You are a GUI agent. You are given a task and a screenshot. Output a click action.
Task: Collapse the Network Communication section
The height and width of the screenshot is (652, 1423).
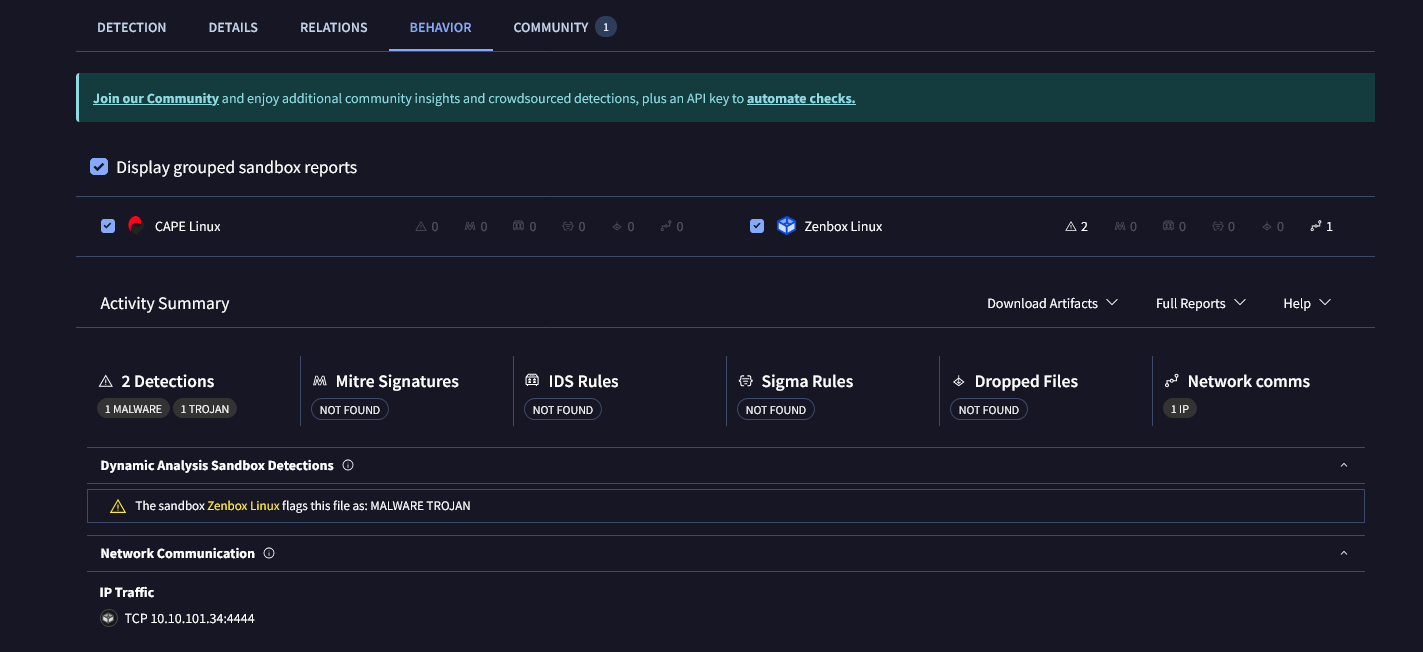pos(1344,553)
